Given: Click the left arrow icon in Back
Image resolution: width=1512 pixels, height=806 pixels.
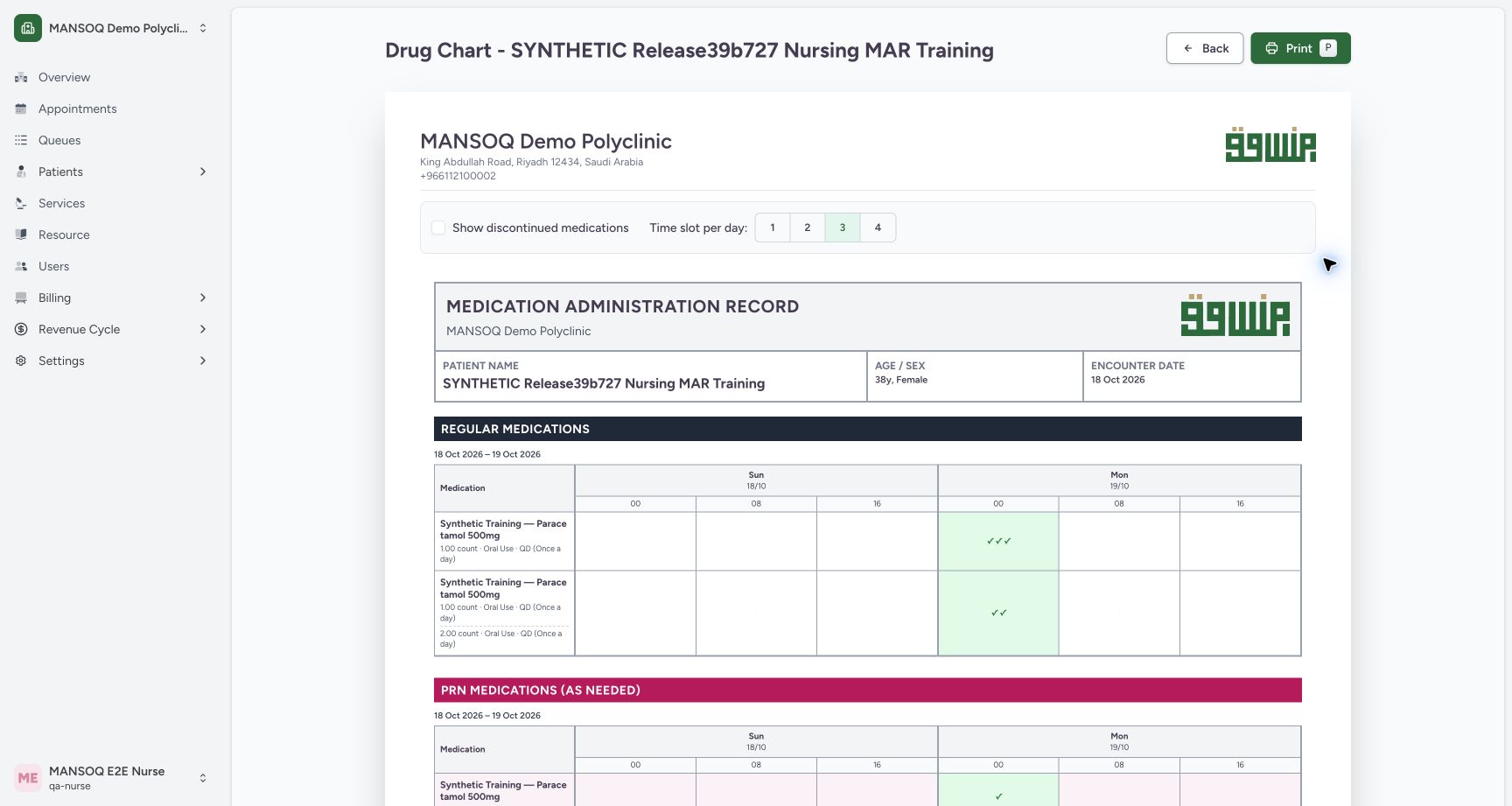Looking at the screenshot, I should pos(1187,48).
